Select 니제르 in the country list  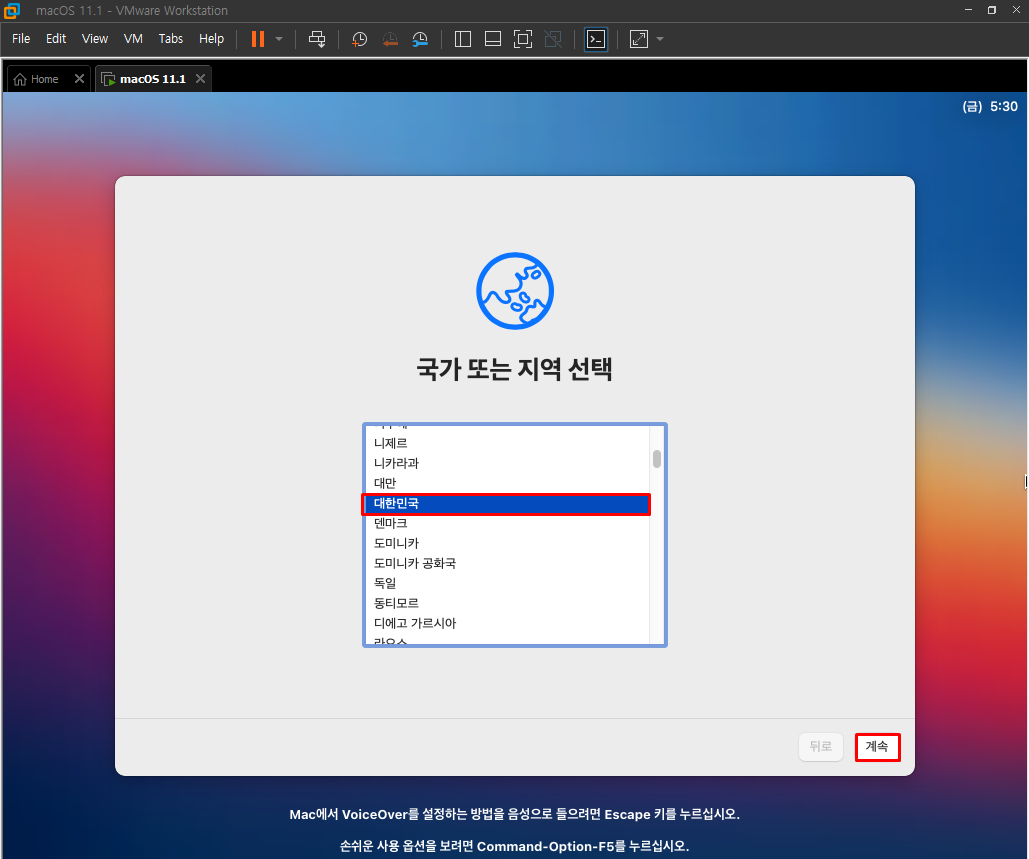click(x=506, y=444)
